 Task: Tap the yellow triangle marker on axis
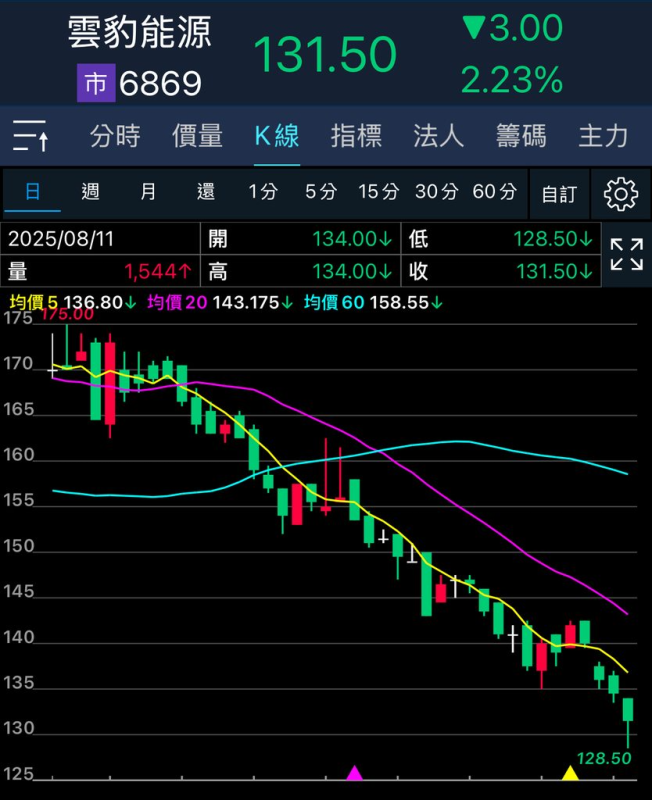pyautogui.click(x=570, y=773)
